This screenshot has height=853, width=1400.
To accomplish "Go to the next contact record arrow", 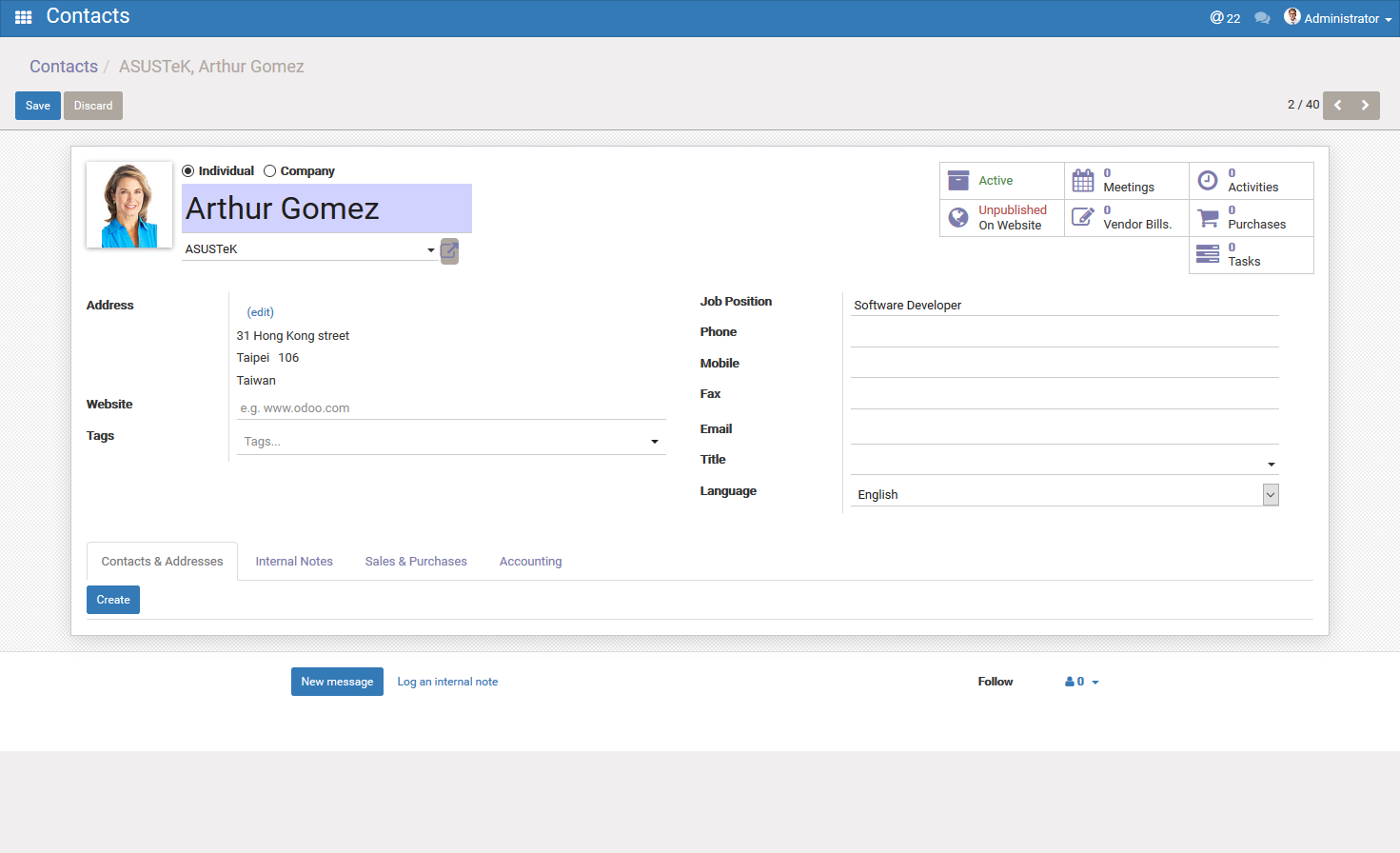I will click(1365, 105).
